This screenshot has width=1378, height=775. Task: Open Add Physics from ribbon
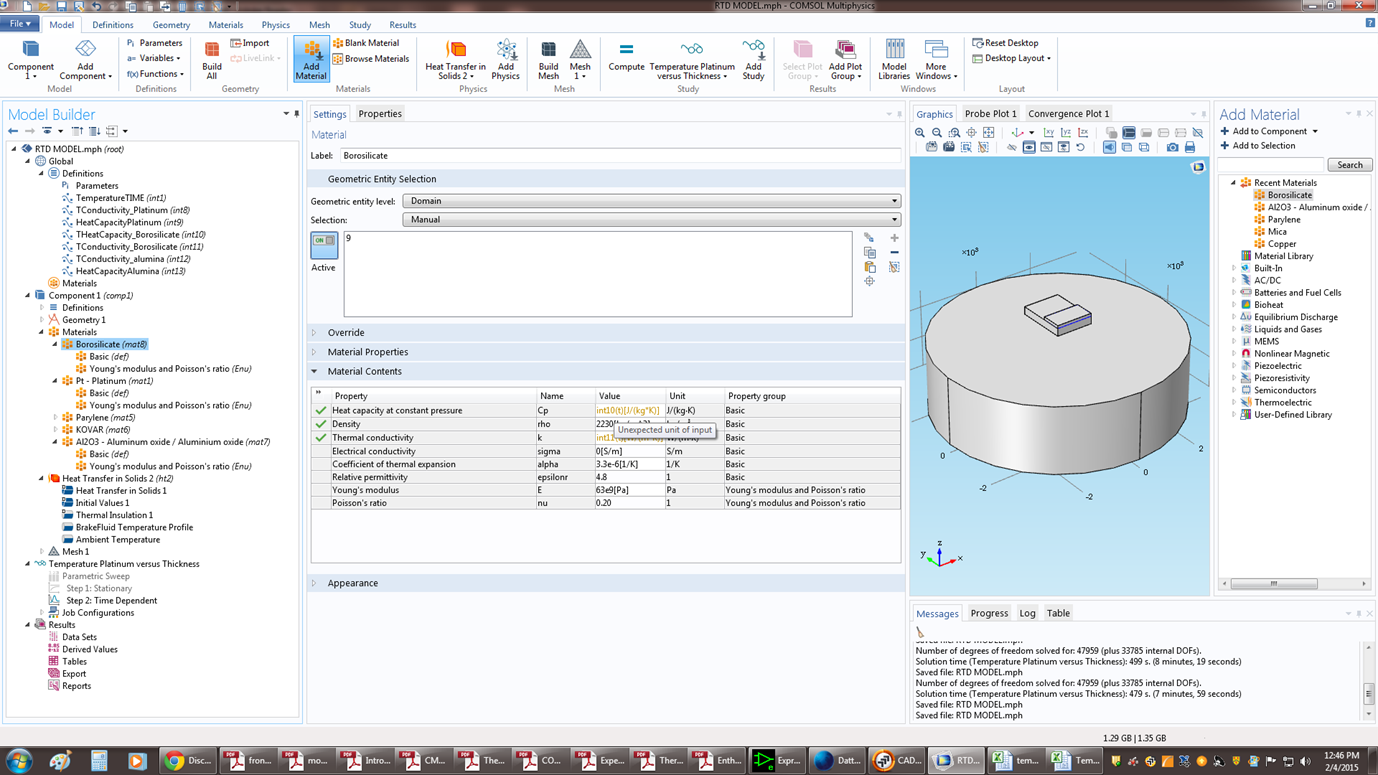(506, 60)
